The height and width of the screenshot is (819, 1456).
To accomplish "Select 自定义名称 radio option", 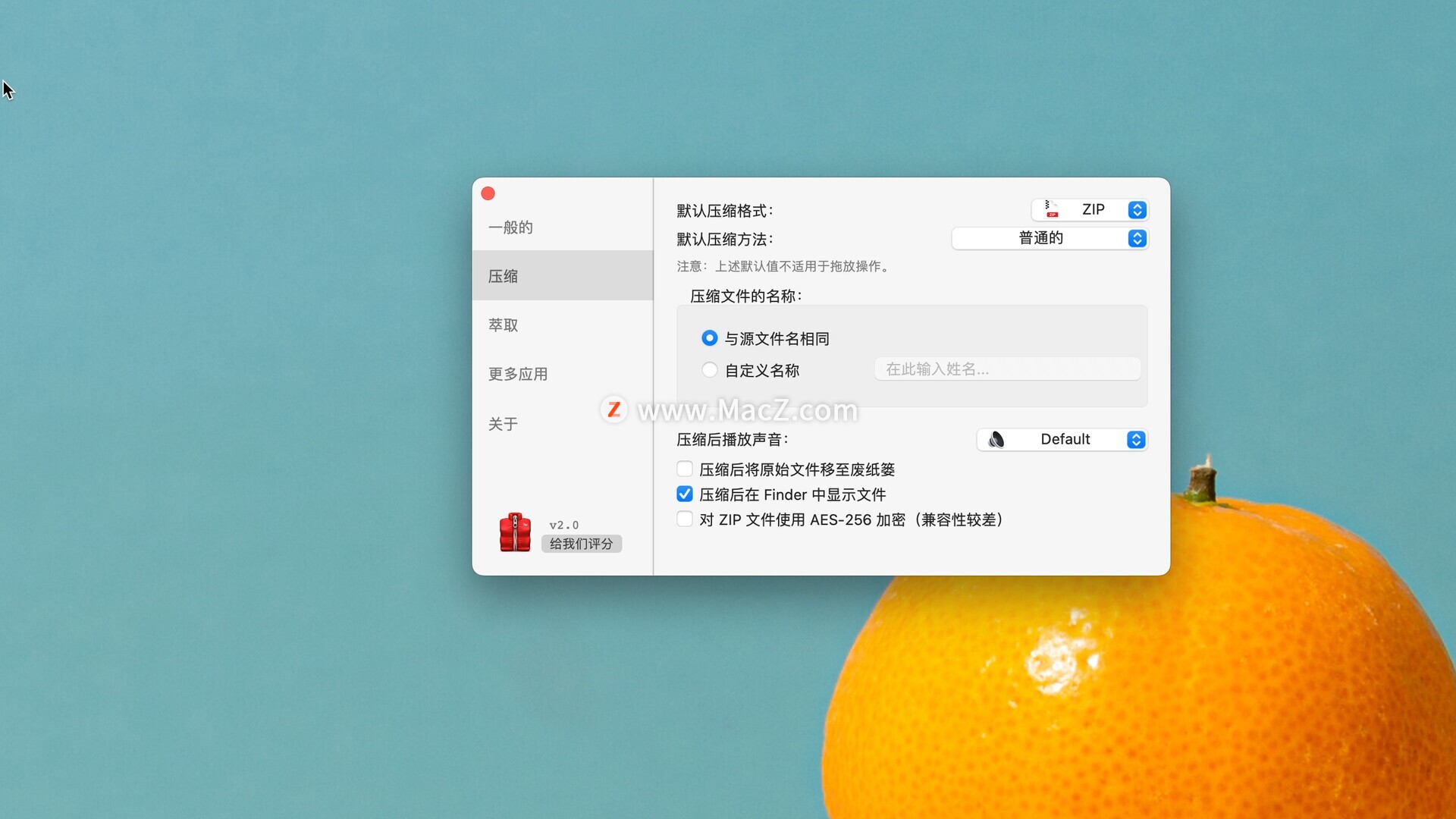I will [x=710, y=370].
